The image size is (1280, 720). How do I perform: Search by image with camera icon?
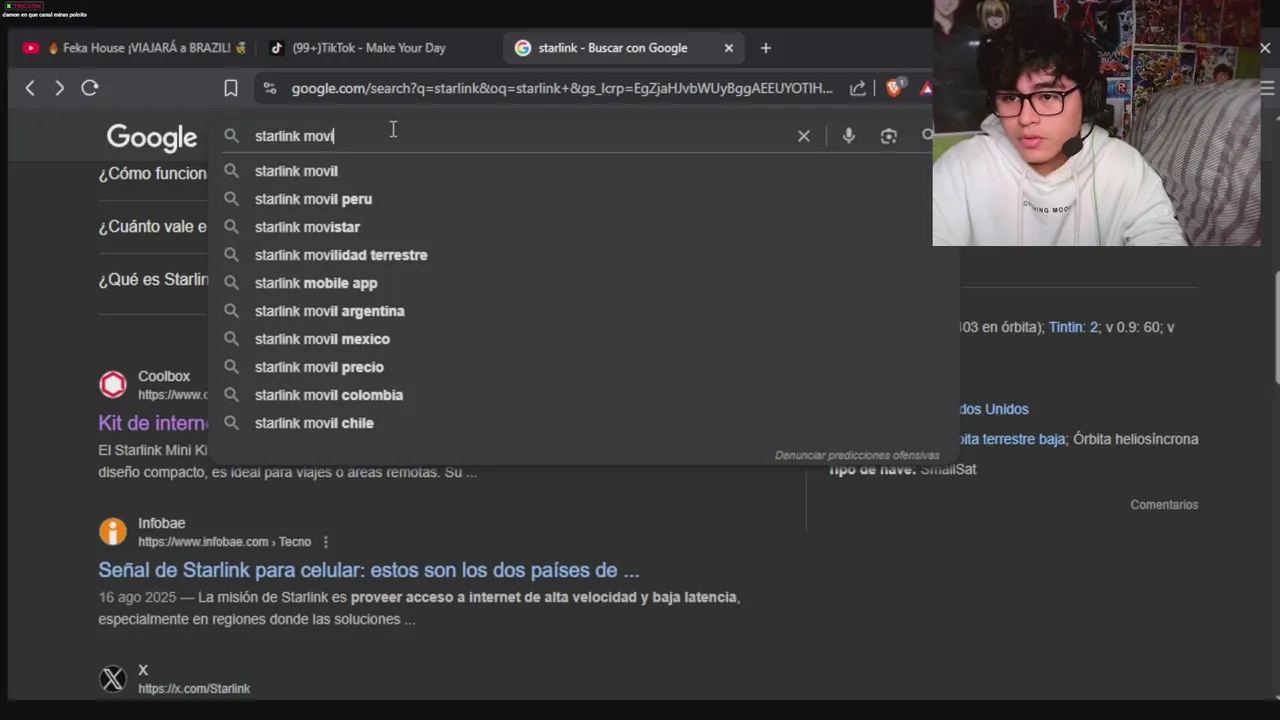tap(889, 136)
